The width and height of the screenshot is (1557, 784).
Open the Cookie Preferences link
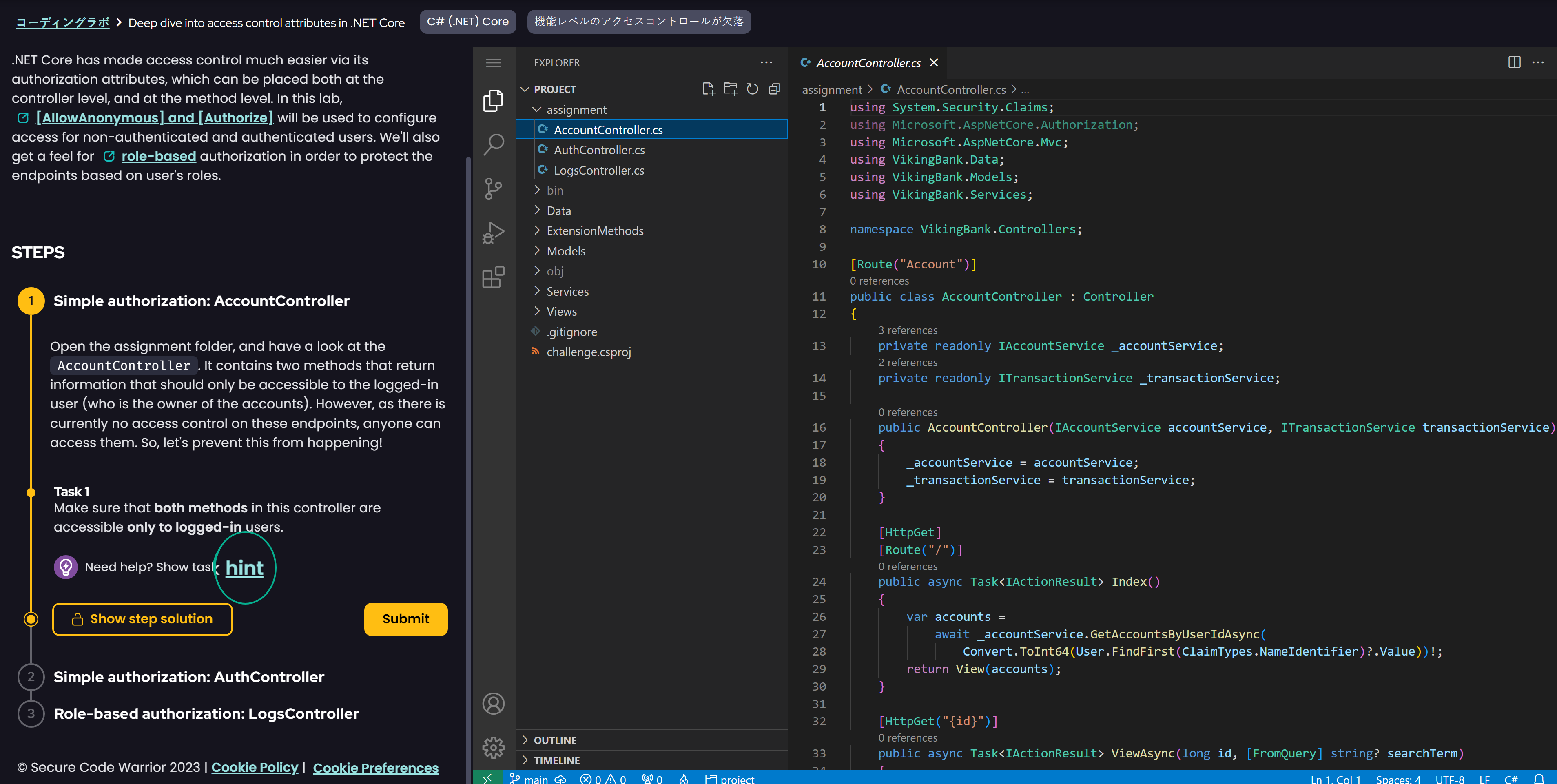(x=375, y=768)
